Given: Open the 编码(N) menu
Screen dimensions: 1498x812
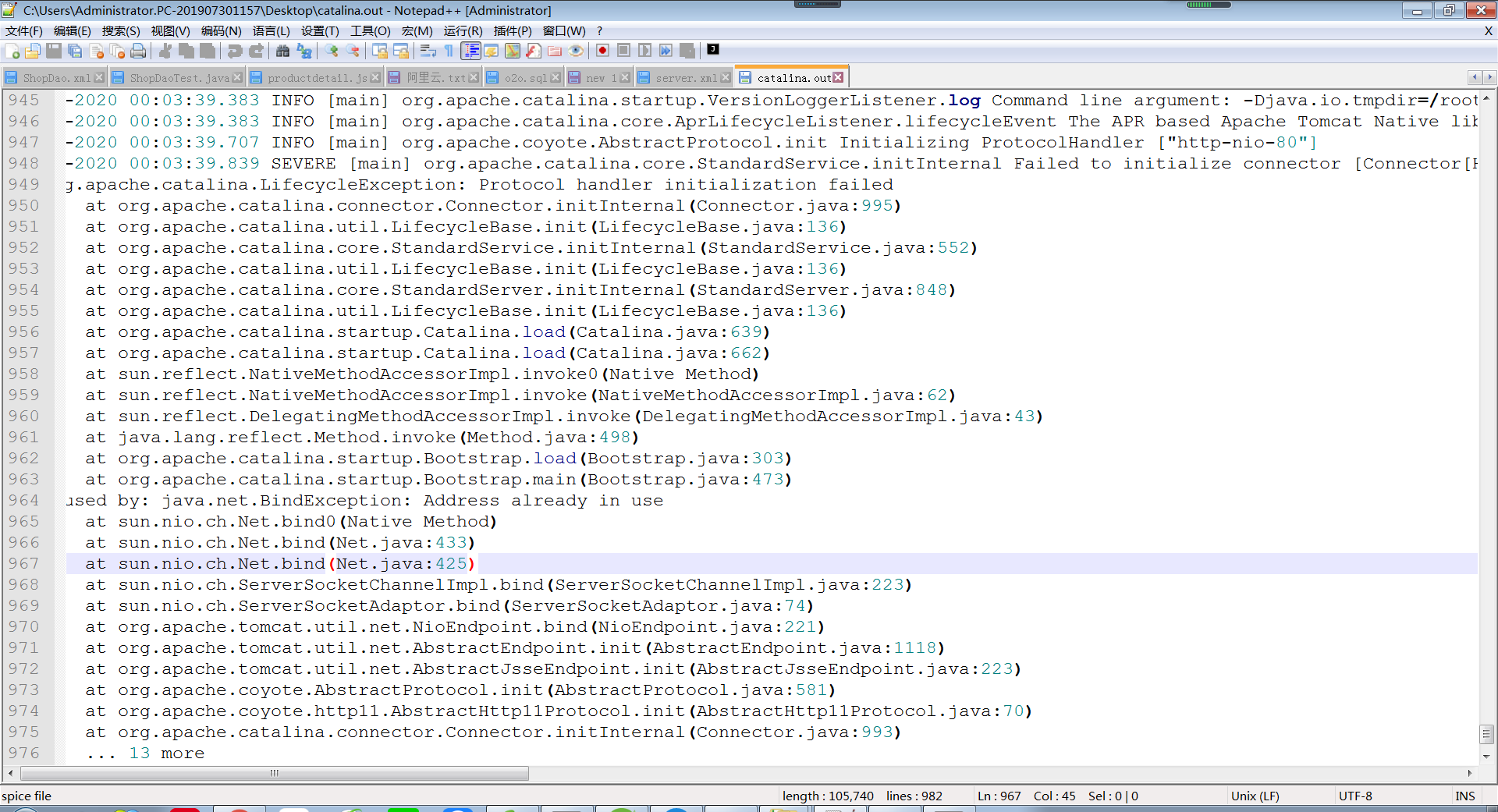Looking at the screenshot, I should tap(222, 31).
